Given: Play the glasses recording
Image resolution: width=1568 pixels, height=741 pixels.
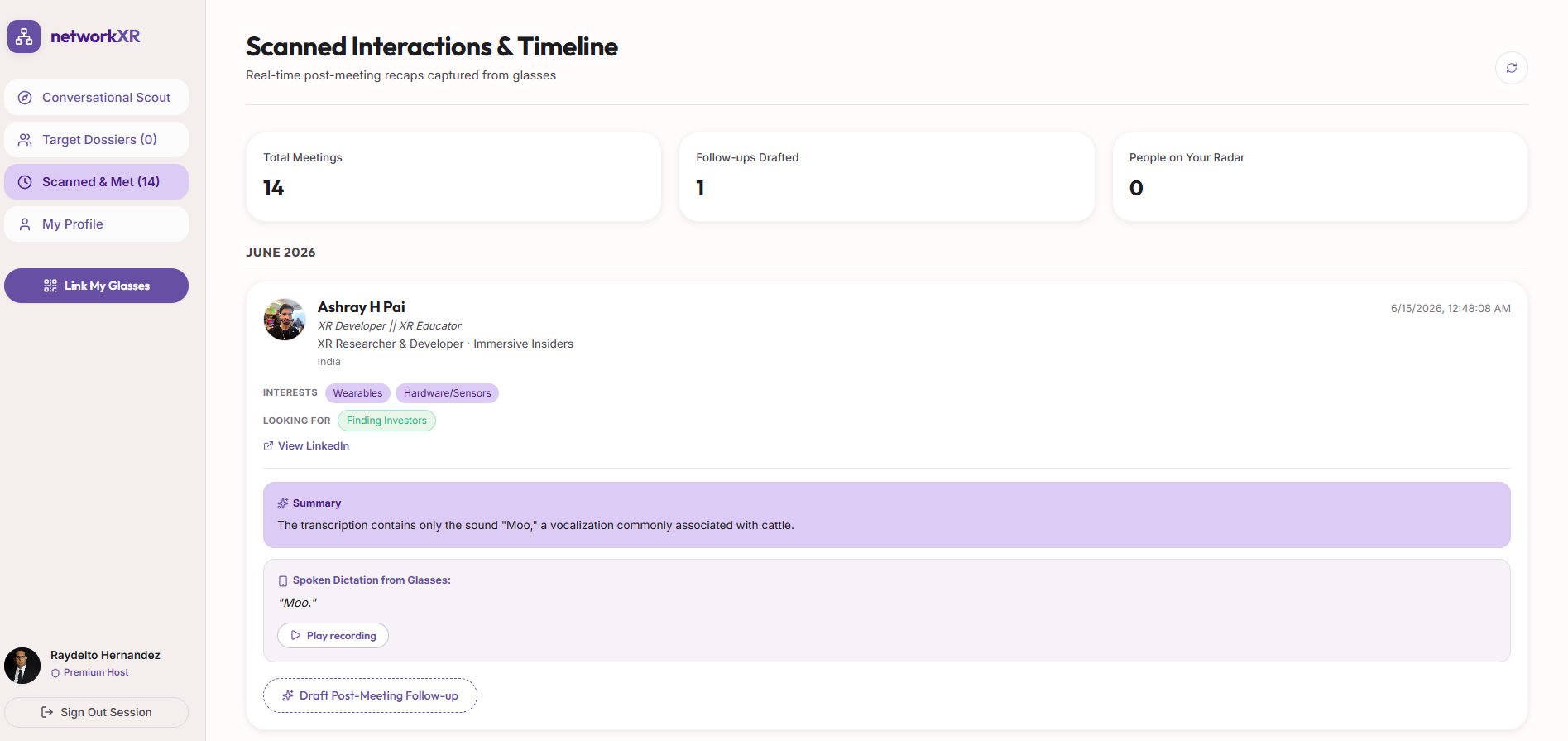Looking at the screenshot, I should 333,636.
